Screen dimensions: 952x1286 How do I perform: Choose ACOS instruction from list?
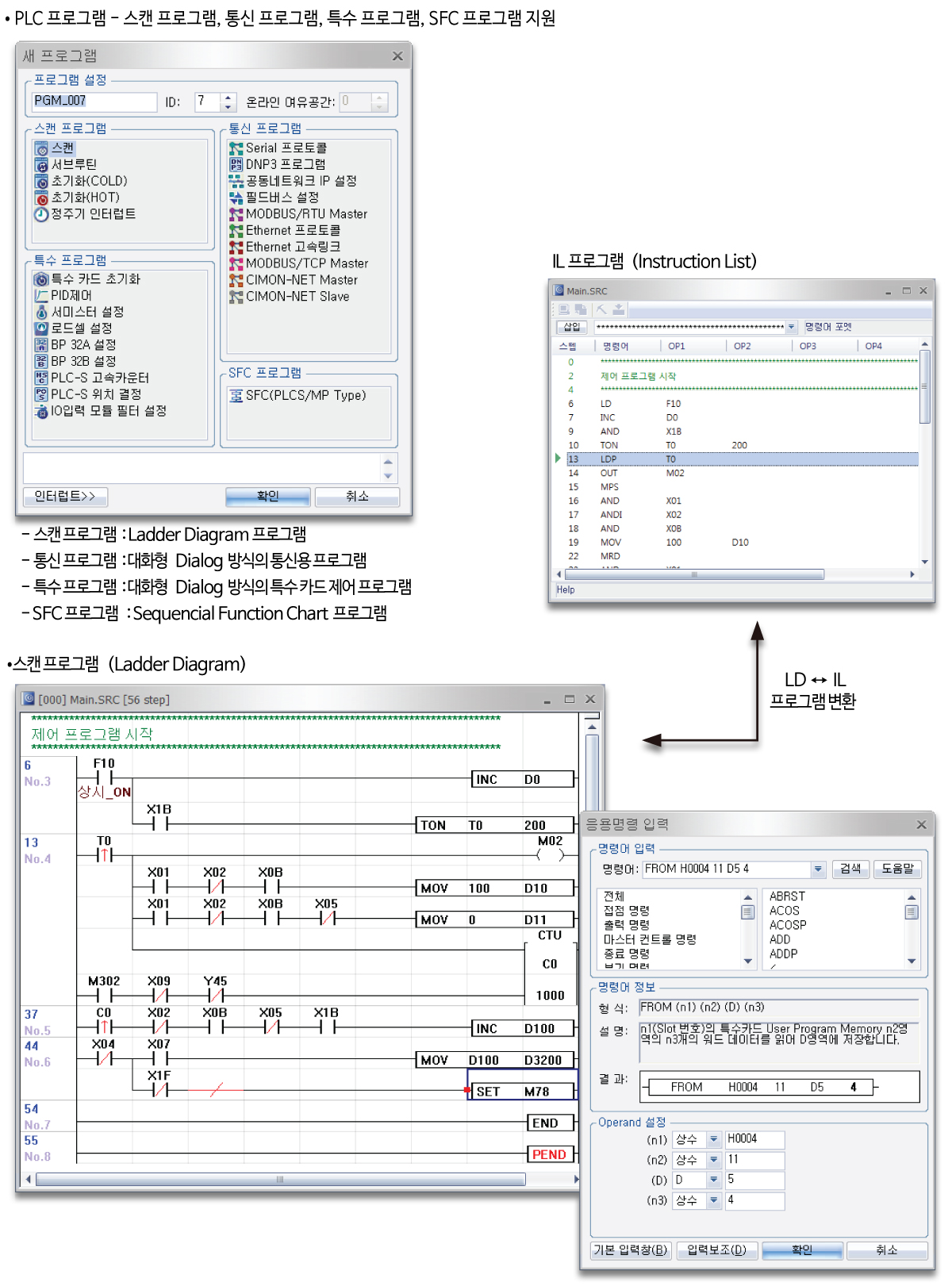pos(785,911)
